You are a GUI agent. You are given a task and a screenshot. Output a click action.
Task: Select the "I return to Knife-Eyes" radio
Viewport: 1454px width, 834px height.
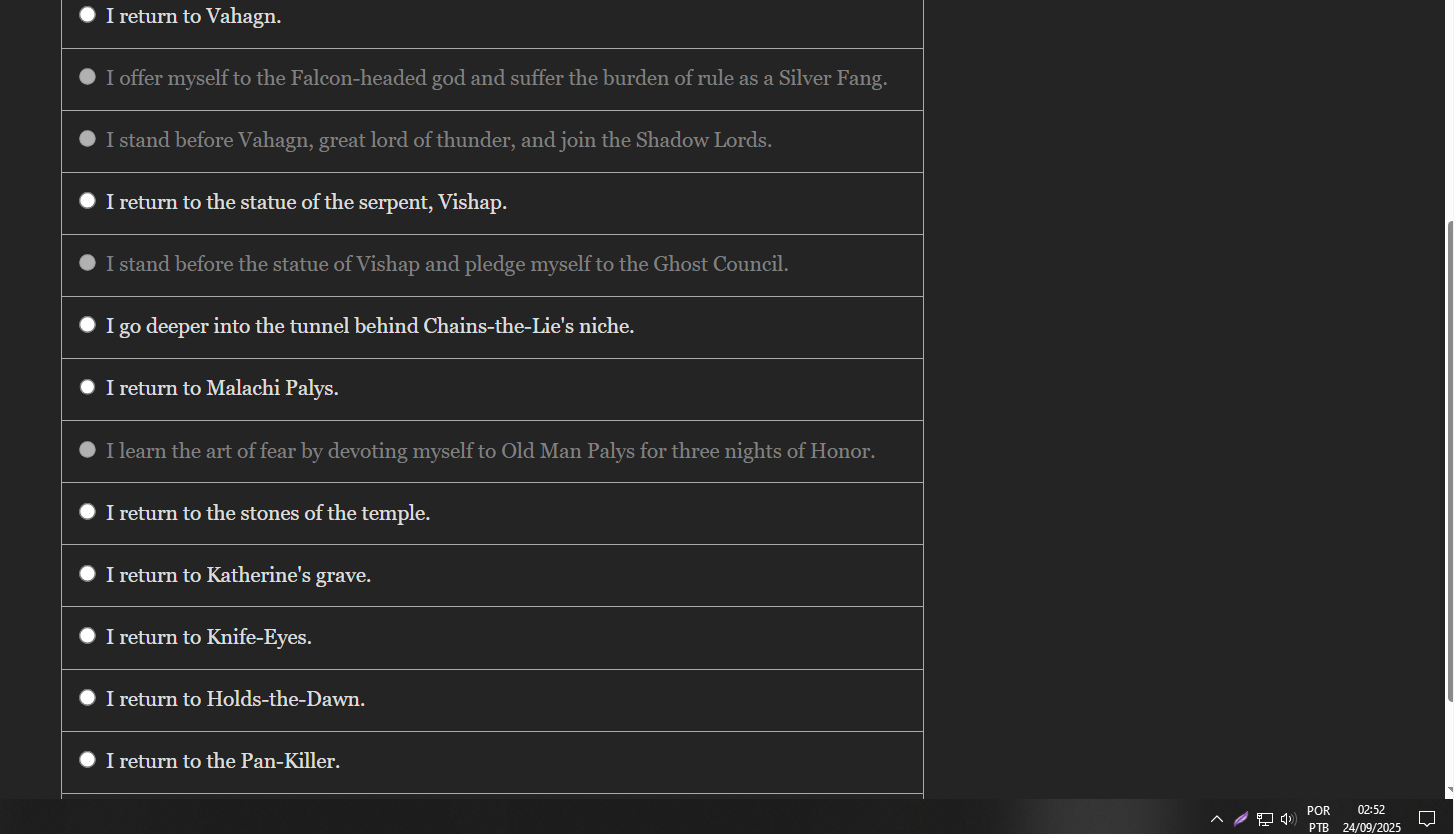coord(88,636)
